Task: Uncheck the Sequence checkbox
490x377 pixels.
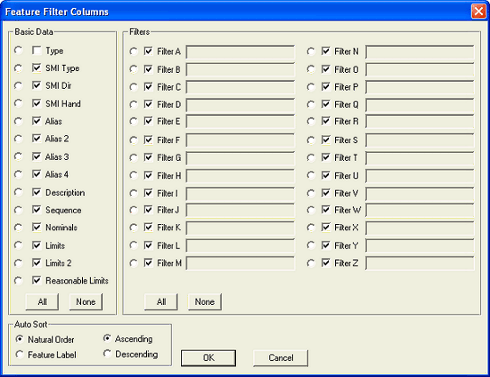Action: (36, 210)
